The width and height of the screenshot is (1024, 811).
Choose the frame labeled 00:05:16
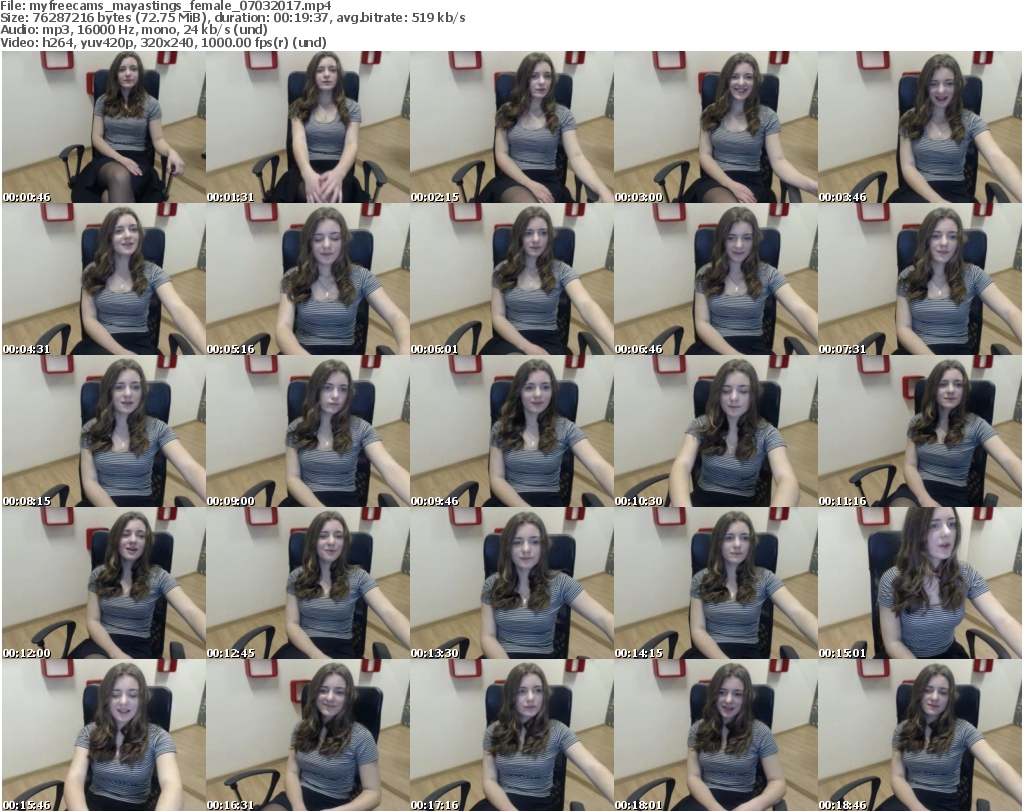308,279
